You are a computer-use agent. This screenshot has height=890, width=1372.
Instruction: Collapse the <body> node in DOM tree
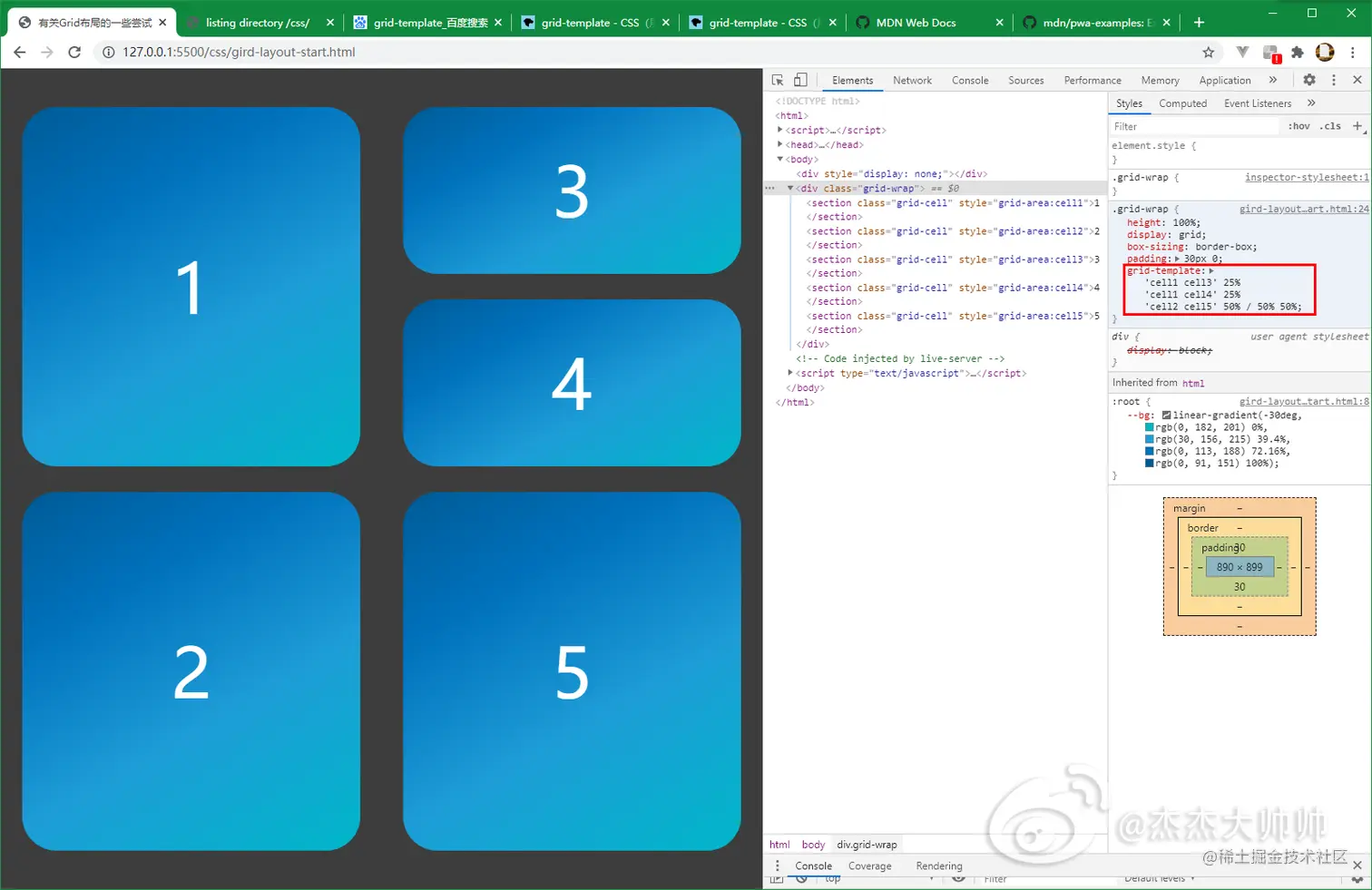click(x=780, y=159)
